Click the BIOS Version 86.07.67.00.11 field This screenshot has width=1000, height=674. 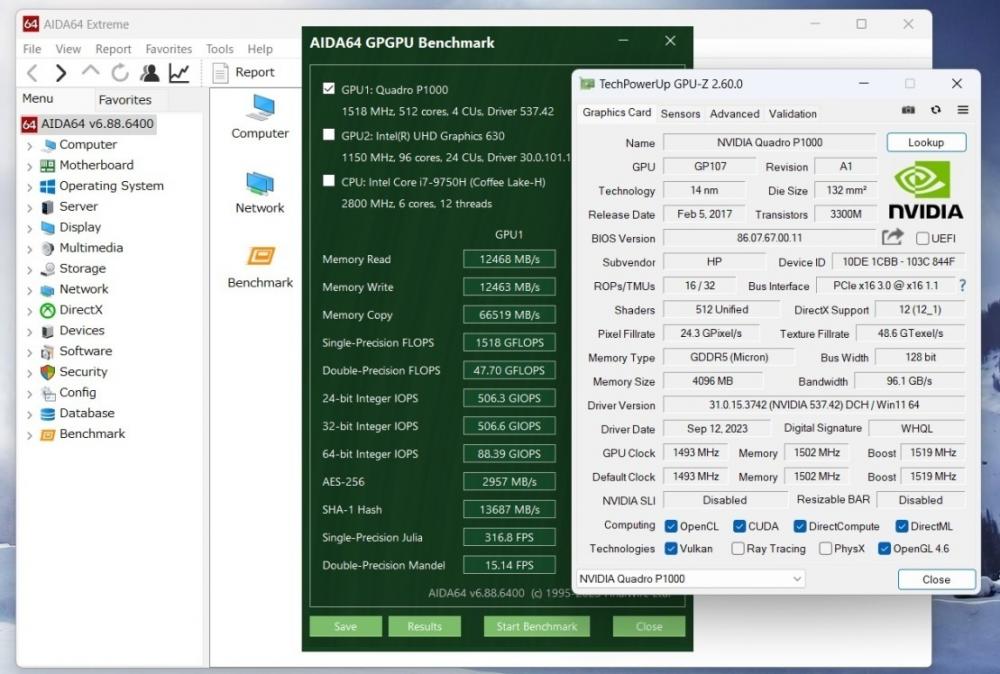point(770,238)
